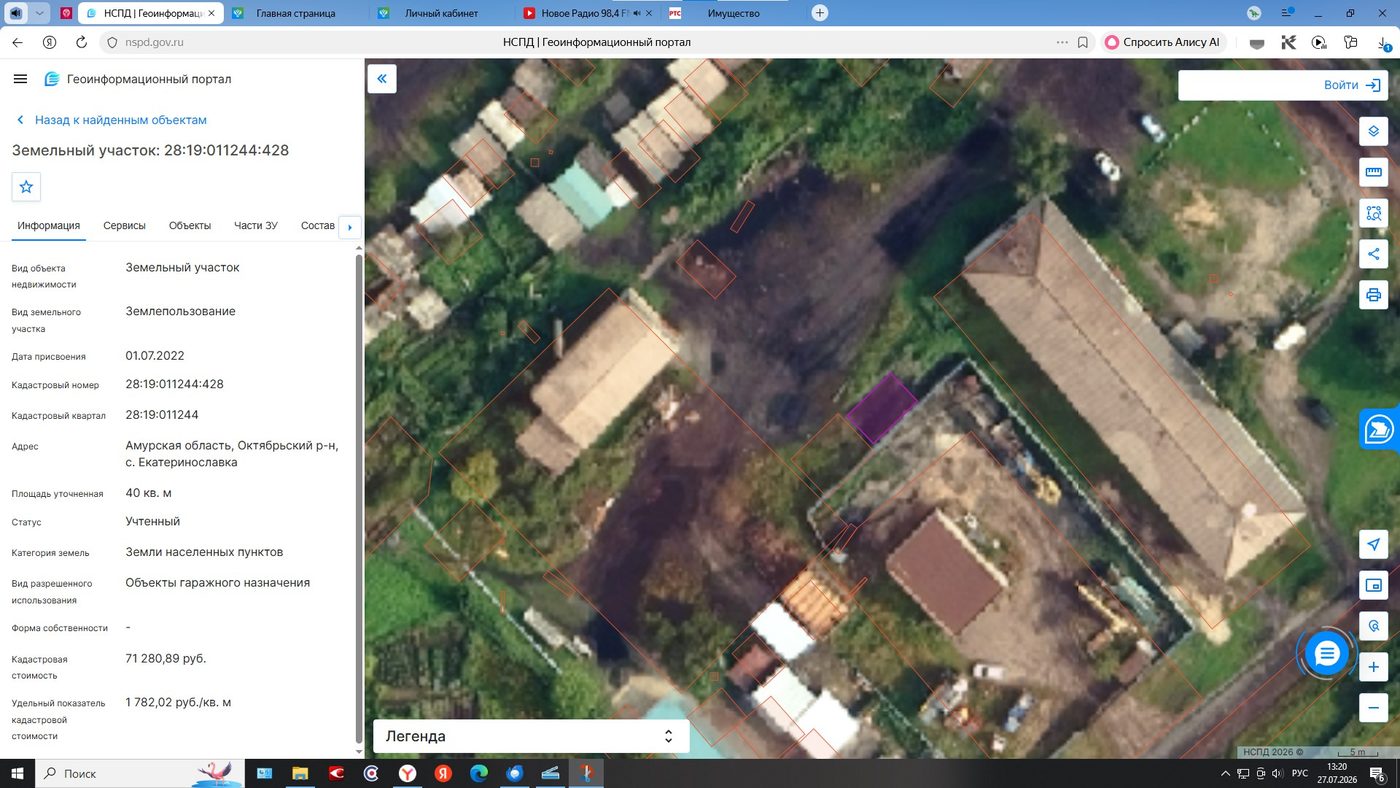The height and width of the screenshot is (788, 1400).
Task: Click the status value Учтенный
Action: [153, 521]
